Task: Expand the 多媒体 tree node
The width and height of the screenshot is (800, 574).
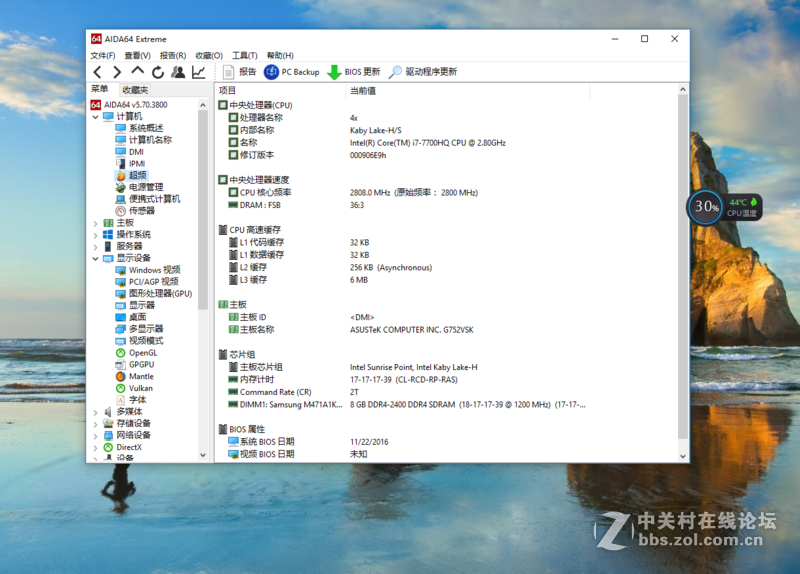Action: [x=95, y=412]
